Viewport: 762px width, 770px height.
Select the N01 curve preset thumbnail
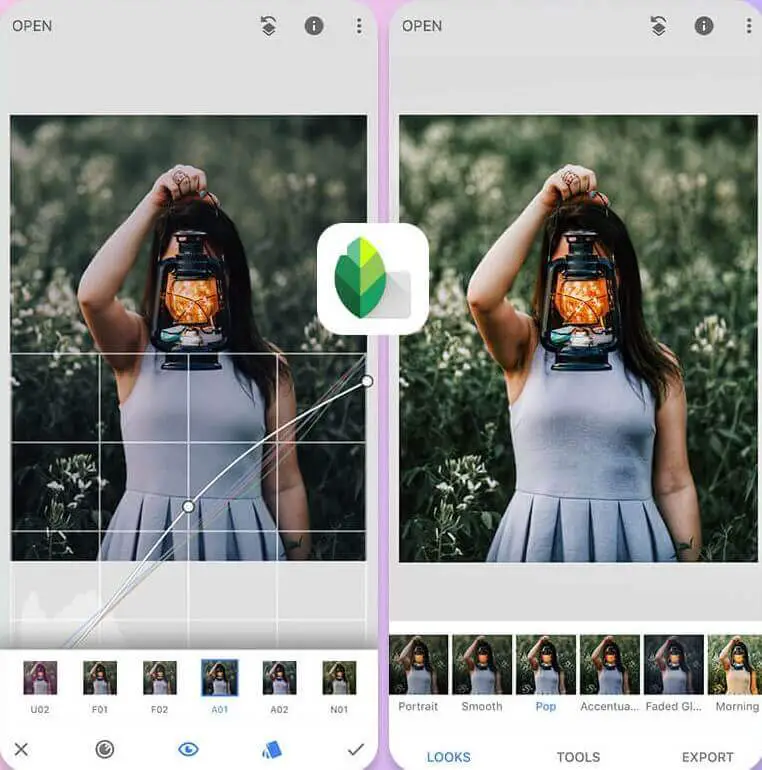(x=339, y=678)
